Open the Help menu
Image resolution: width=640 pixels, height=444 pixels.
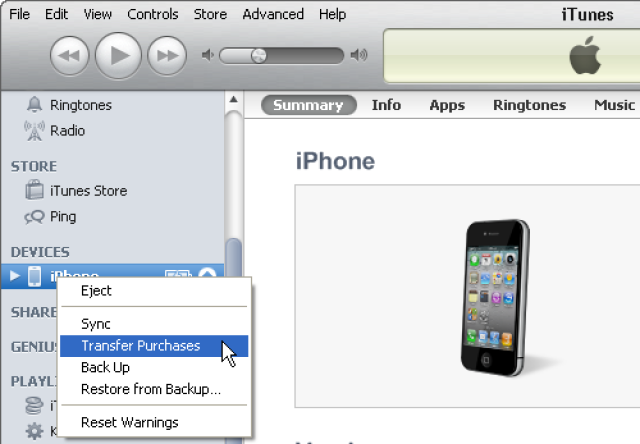[x=332, y=14]
